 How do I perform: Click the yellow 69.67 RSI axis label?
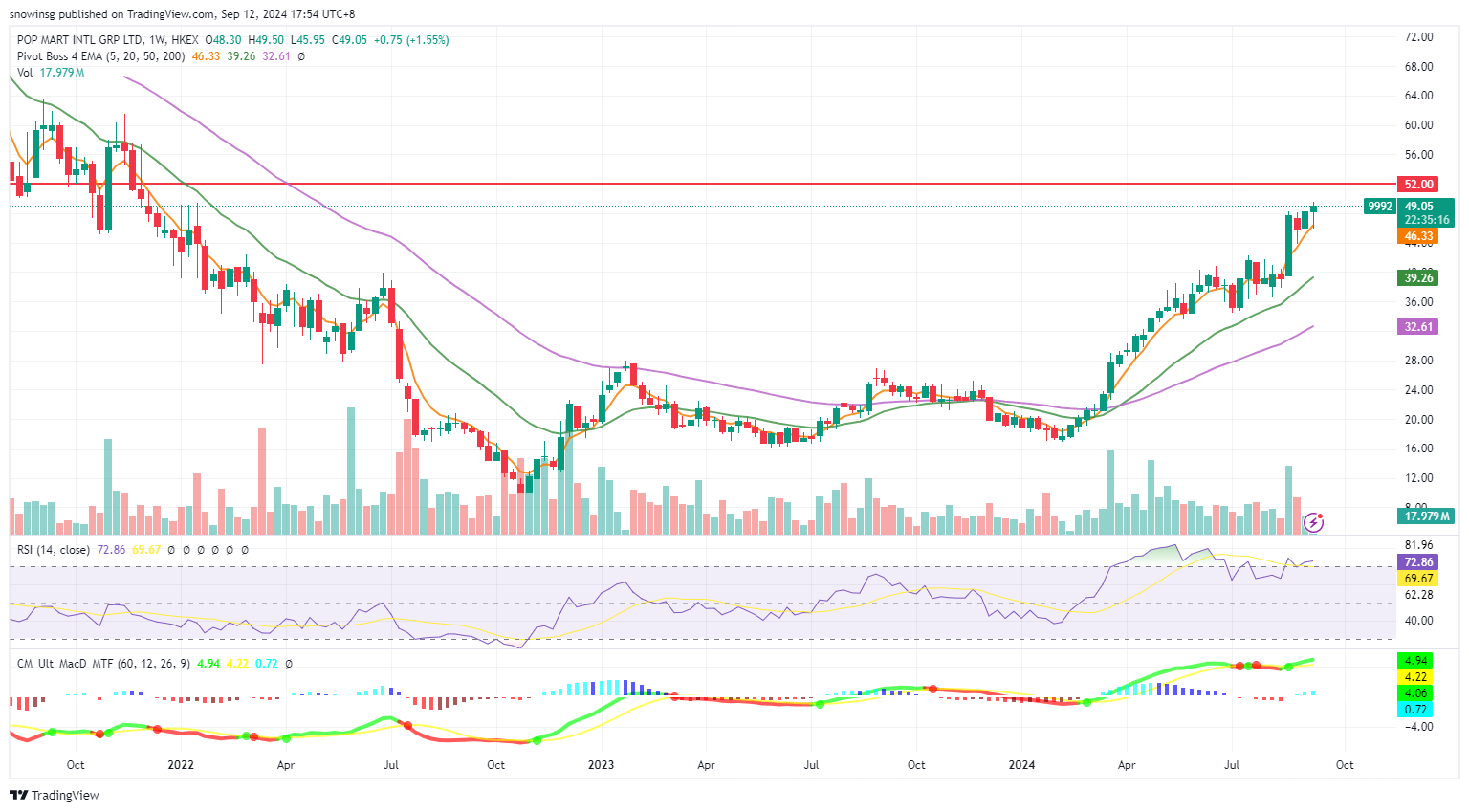(1418, 579)
